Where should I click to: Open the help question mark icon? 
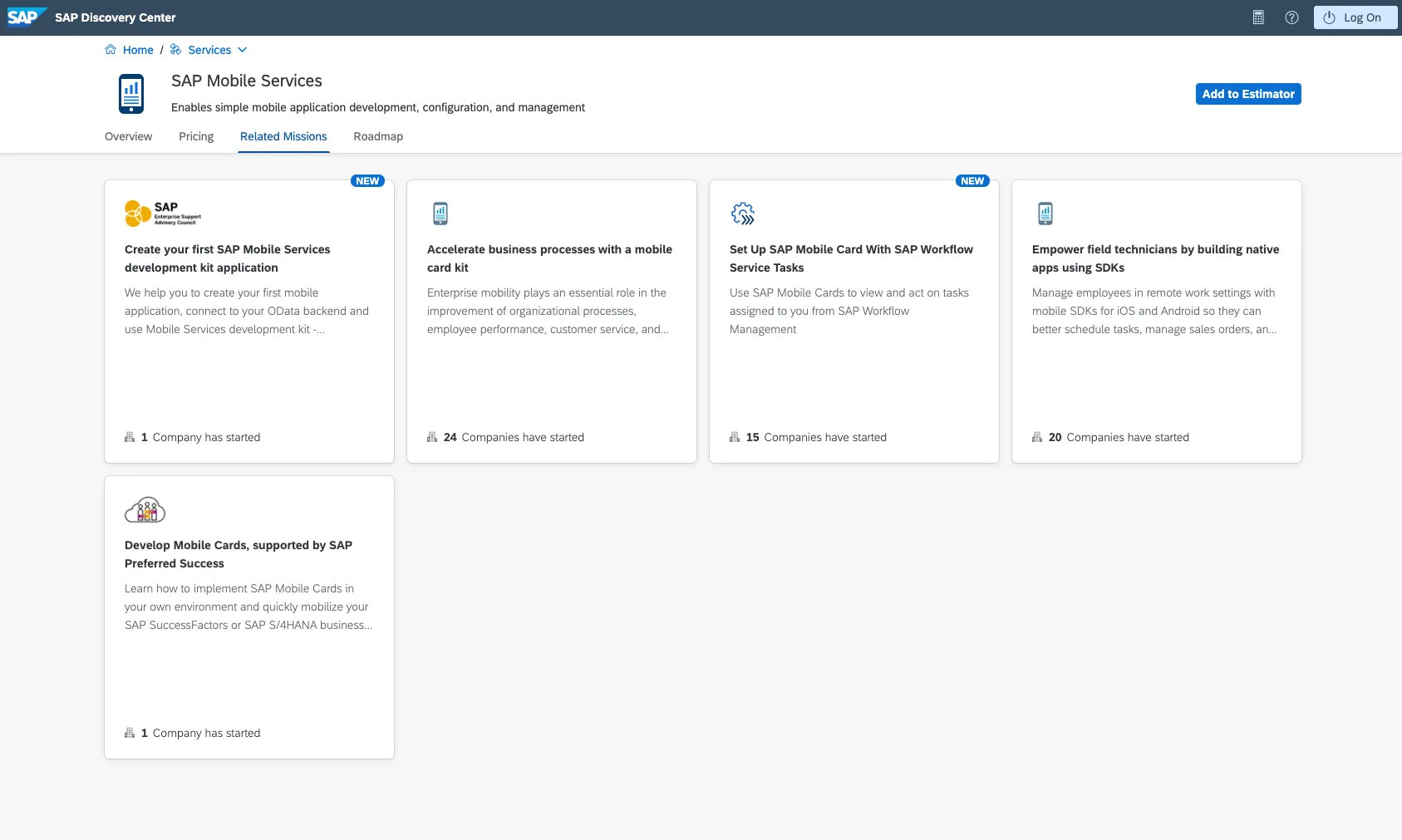coord(1291,17)
